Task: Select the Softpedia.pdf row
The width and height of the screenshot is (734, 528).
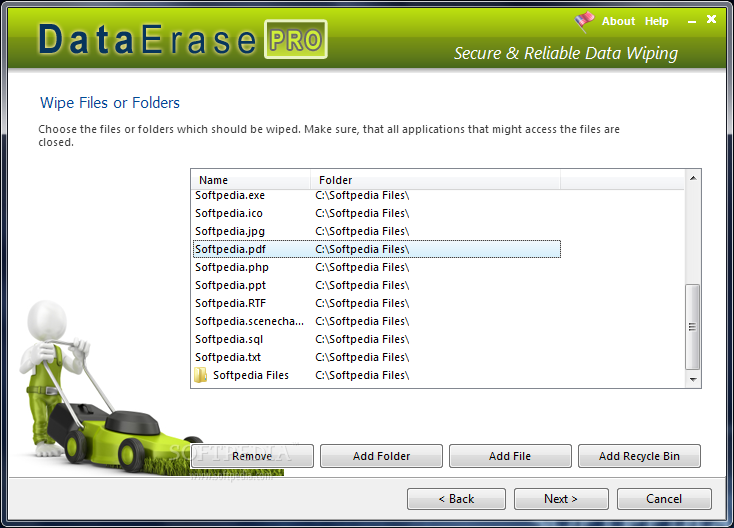Action: point(377,249)
